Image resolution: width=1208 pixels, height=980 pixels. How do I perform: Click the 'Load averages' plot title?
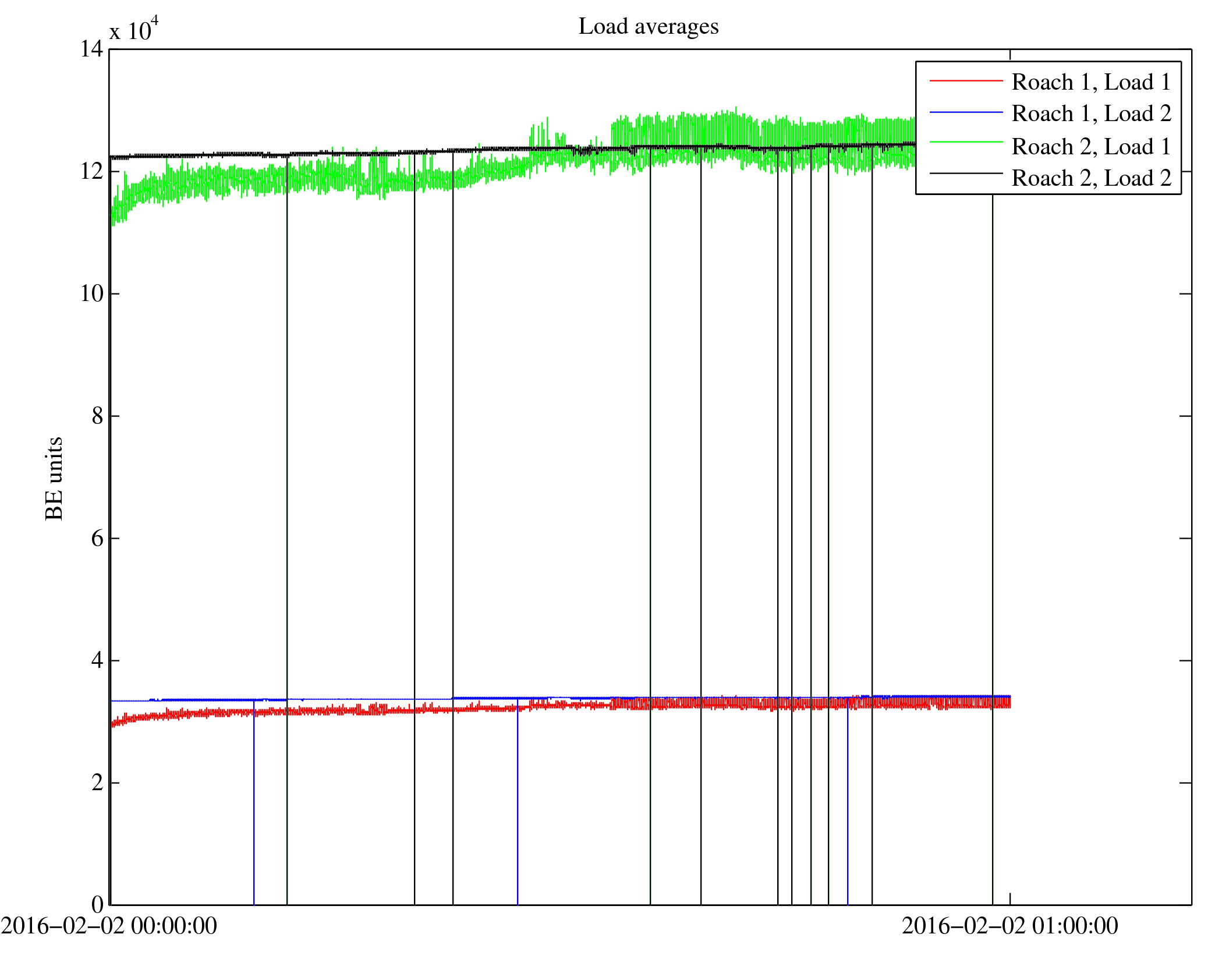[x=648, y=27]
